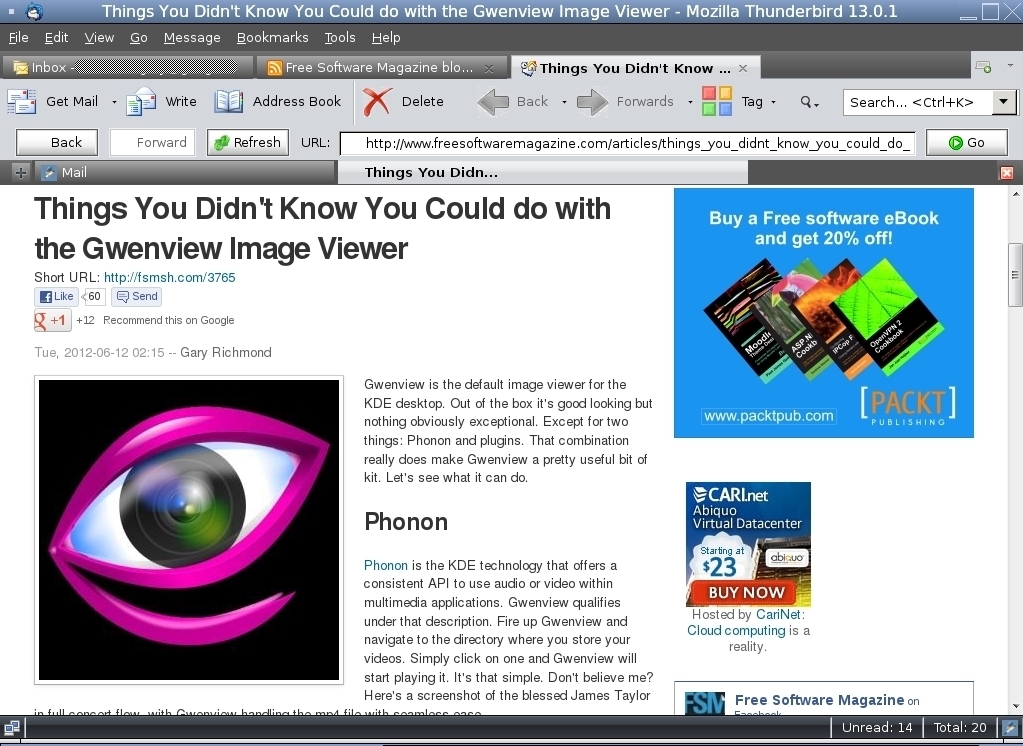This screenshot has height=746, width=1023.
Task: Open the File menu
Action: tap(18, 38)
